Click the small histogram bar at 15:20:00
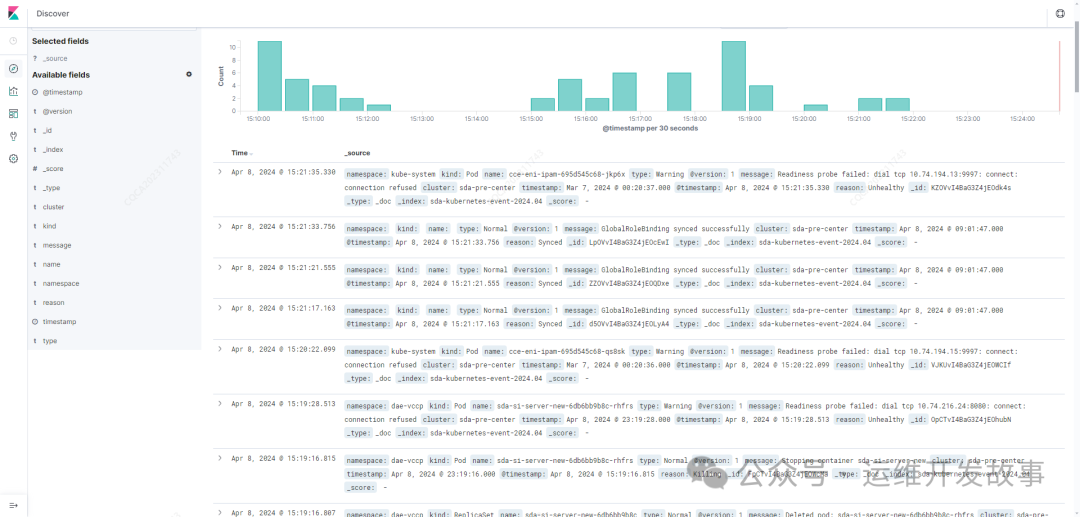Image resolution: width=1080 pixels, height=517 pixels. click(816, 107)
